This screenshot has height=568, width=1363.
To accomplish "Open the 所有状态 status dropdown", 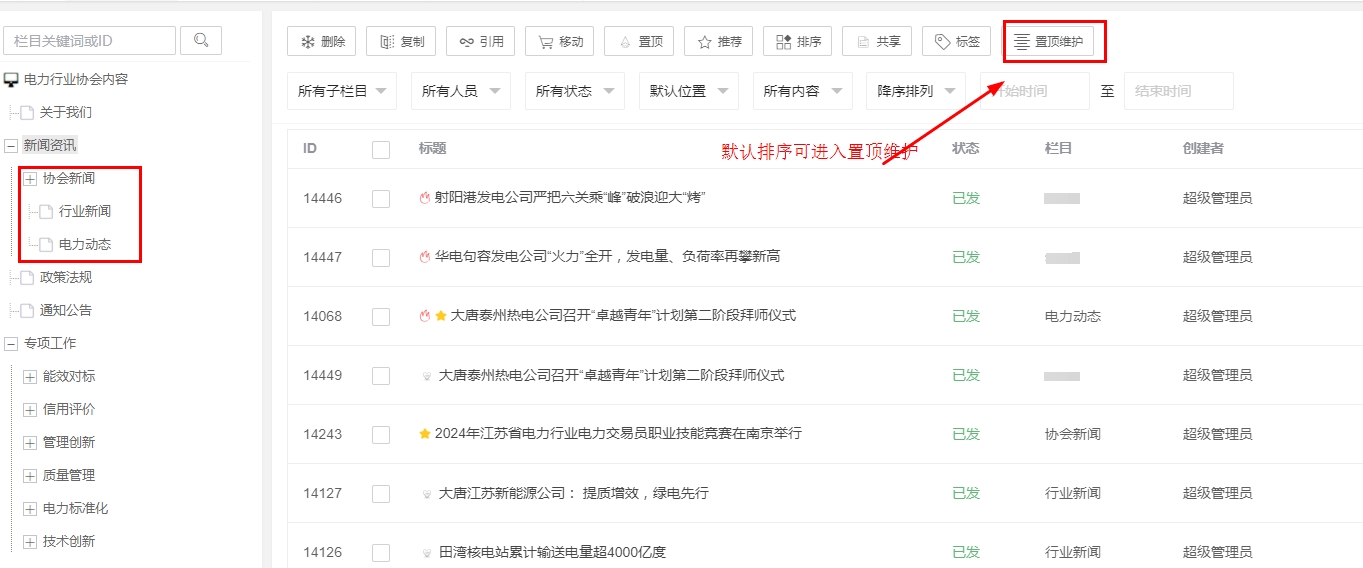I will pyautogui.click(x=573, y=91).
